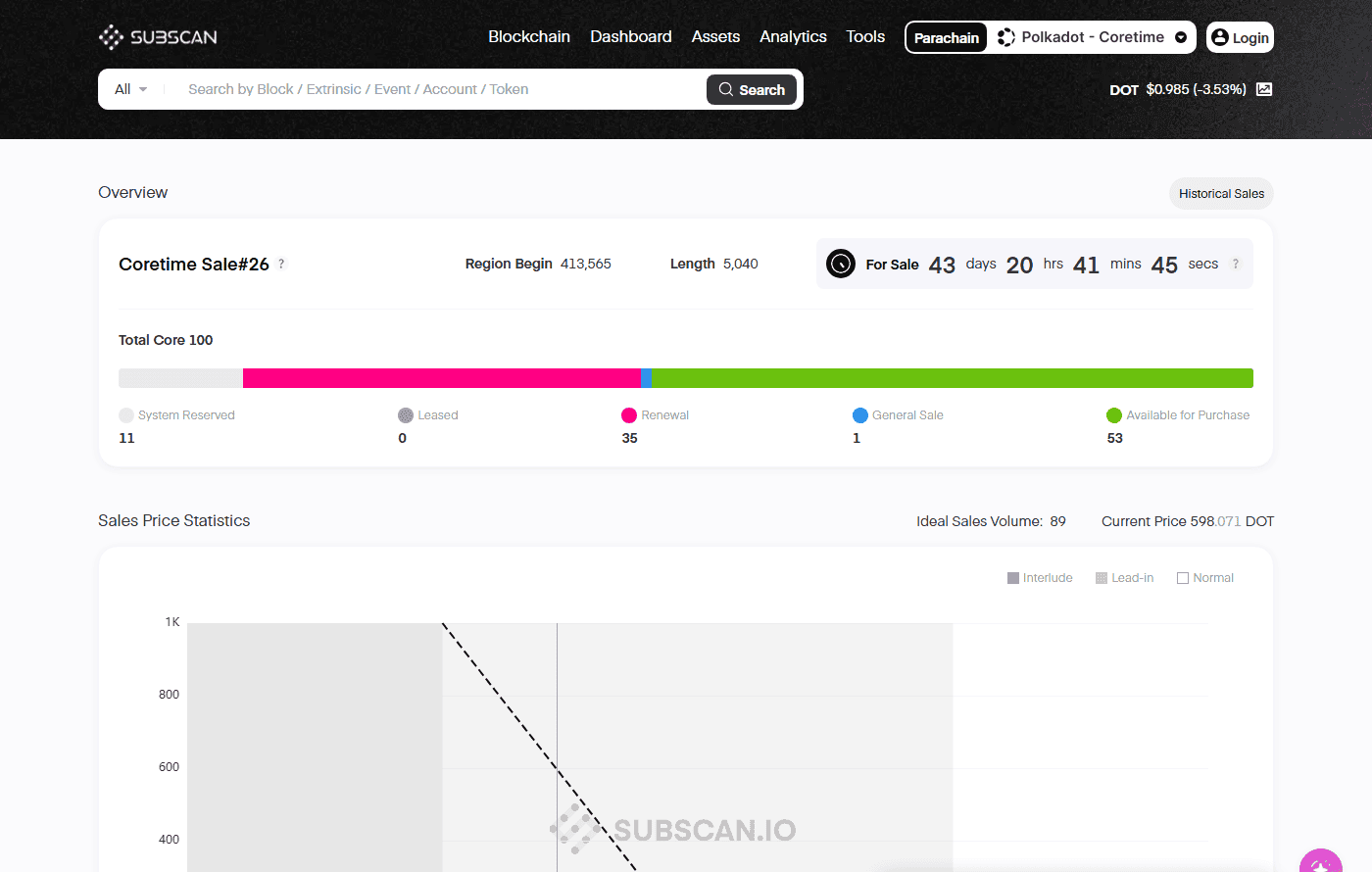Click the Subscan logo
Viewport: 1372px width, 872px height.
[158, 37]
